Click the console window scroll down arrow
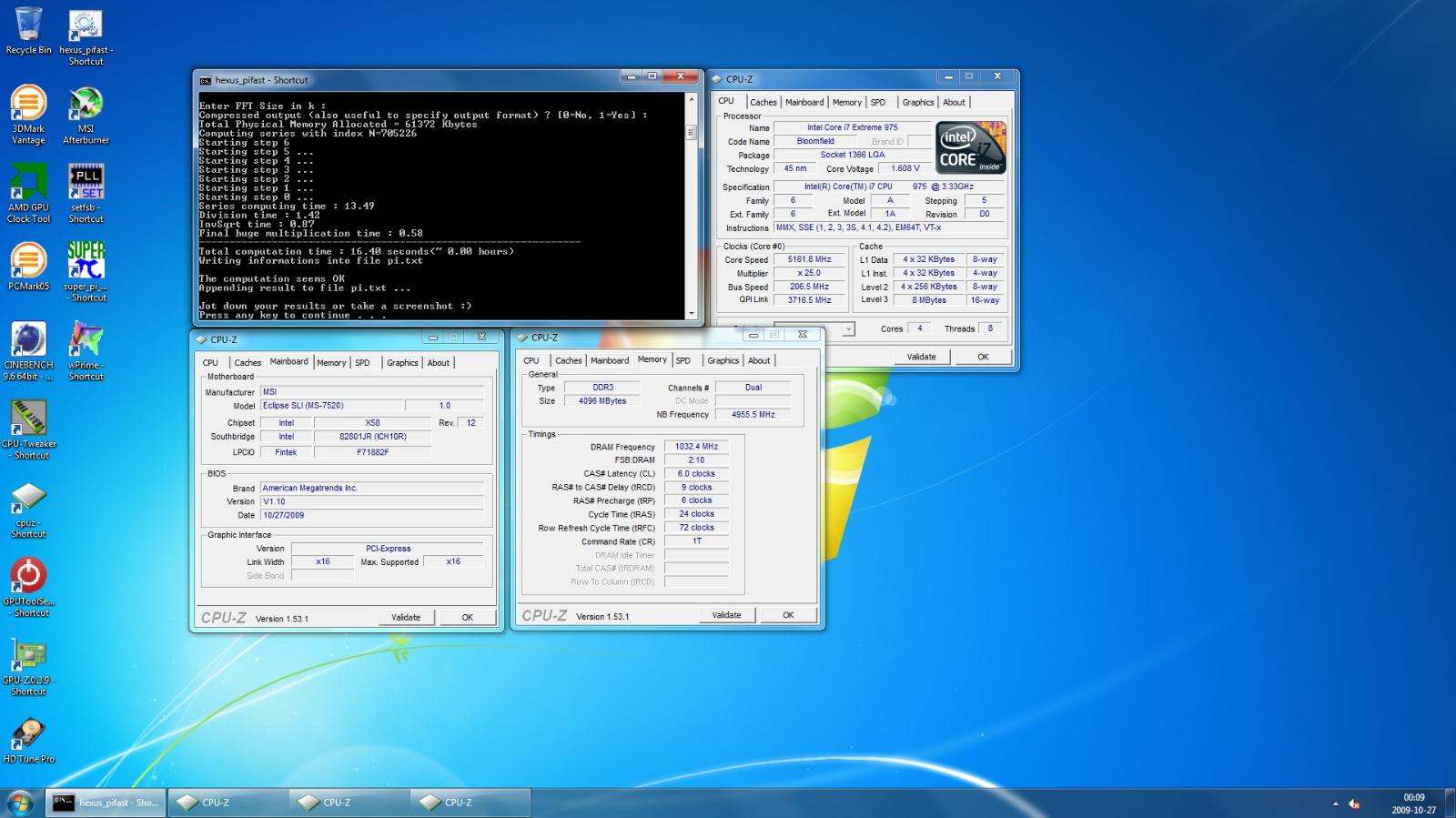 point(692,313)
